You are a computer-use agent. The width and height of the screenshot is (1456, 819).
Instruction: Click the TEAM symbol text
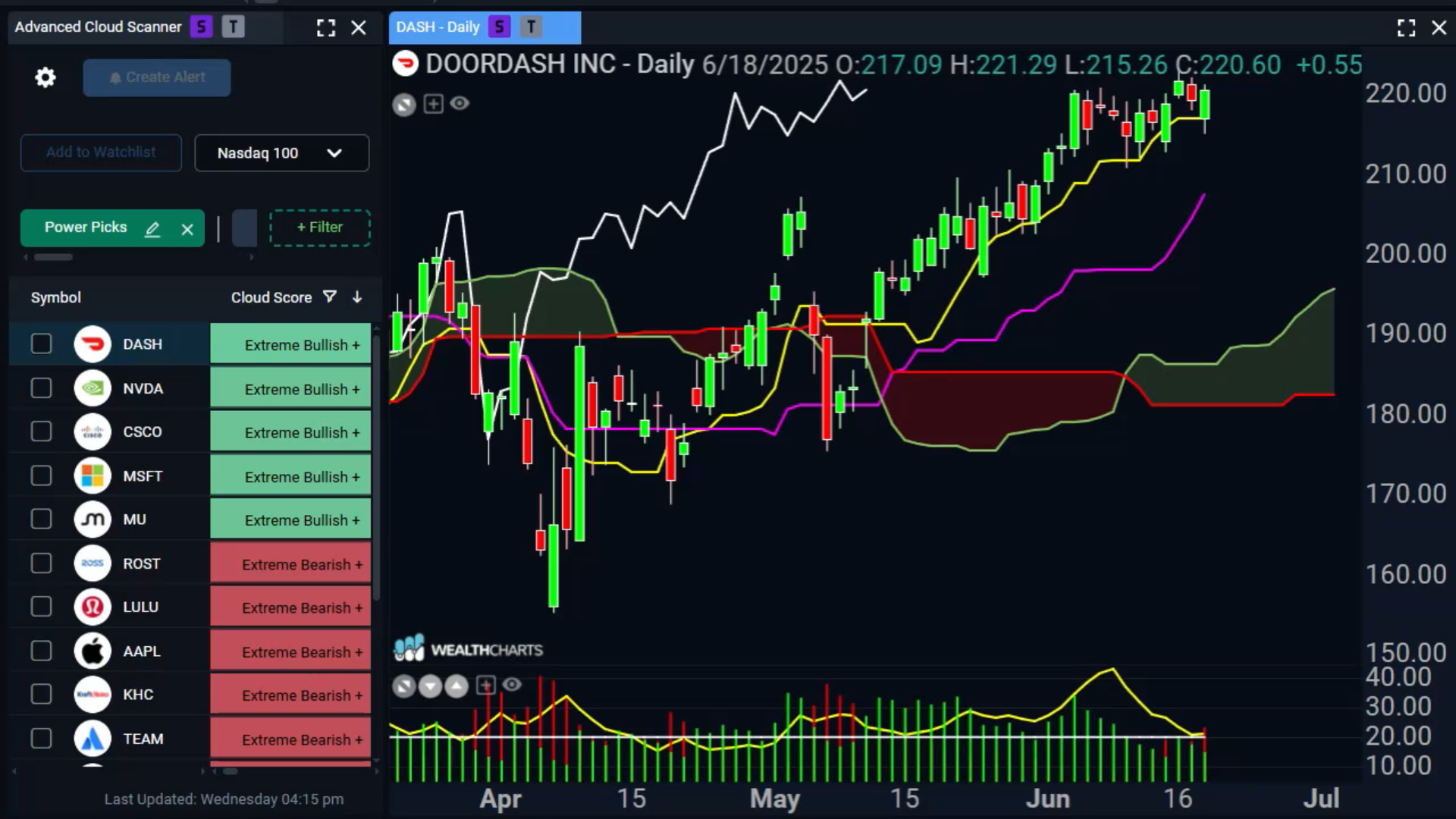pyautogui.click(x=143, y=739)
